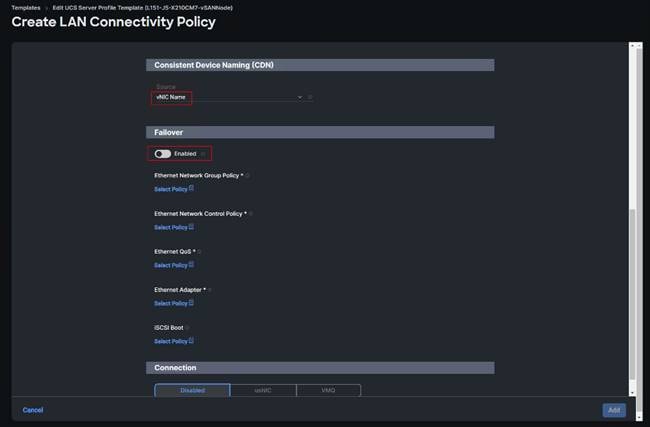Click info icon beside Ethernet Network Group Policy label
The width and height of the screenshot is (650, 427).
tap(248, 176)
